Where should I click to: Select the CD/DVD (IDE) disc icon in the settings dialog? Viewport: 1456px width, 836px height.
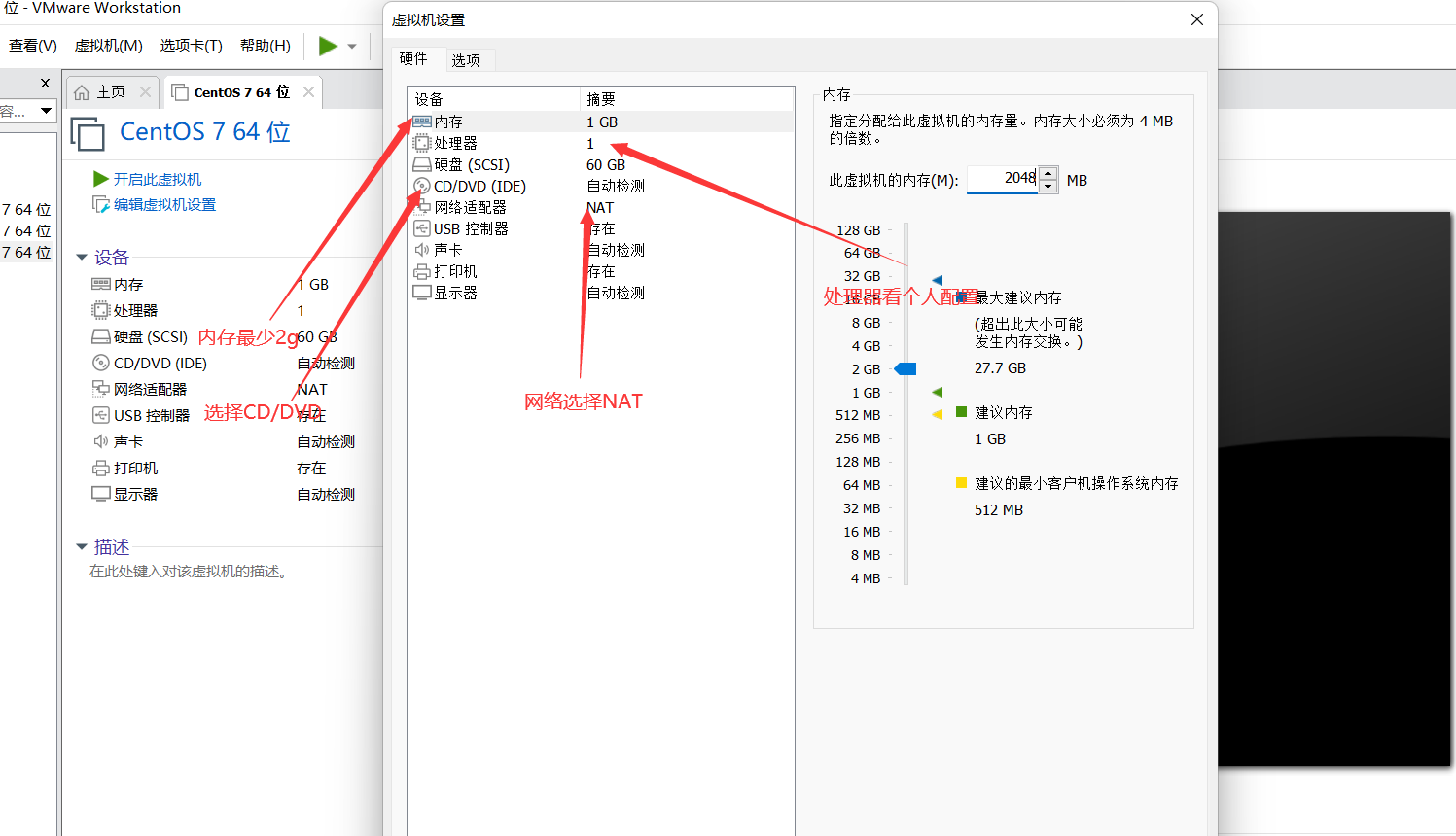(x=422, y=186)
